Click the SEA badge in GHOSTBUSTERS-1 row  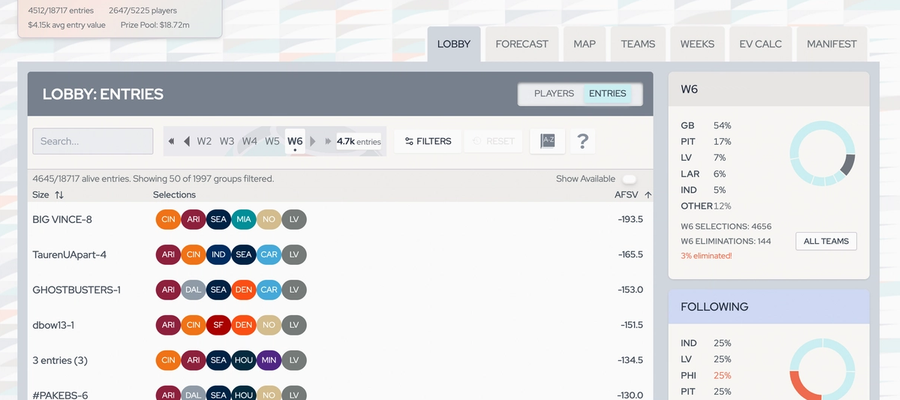tap(219, 290)
